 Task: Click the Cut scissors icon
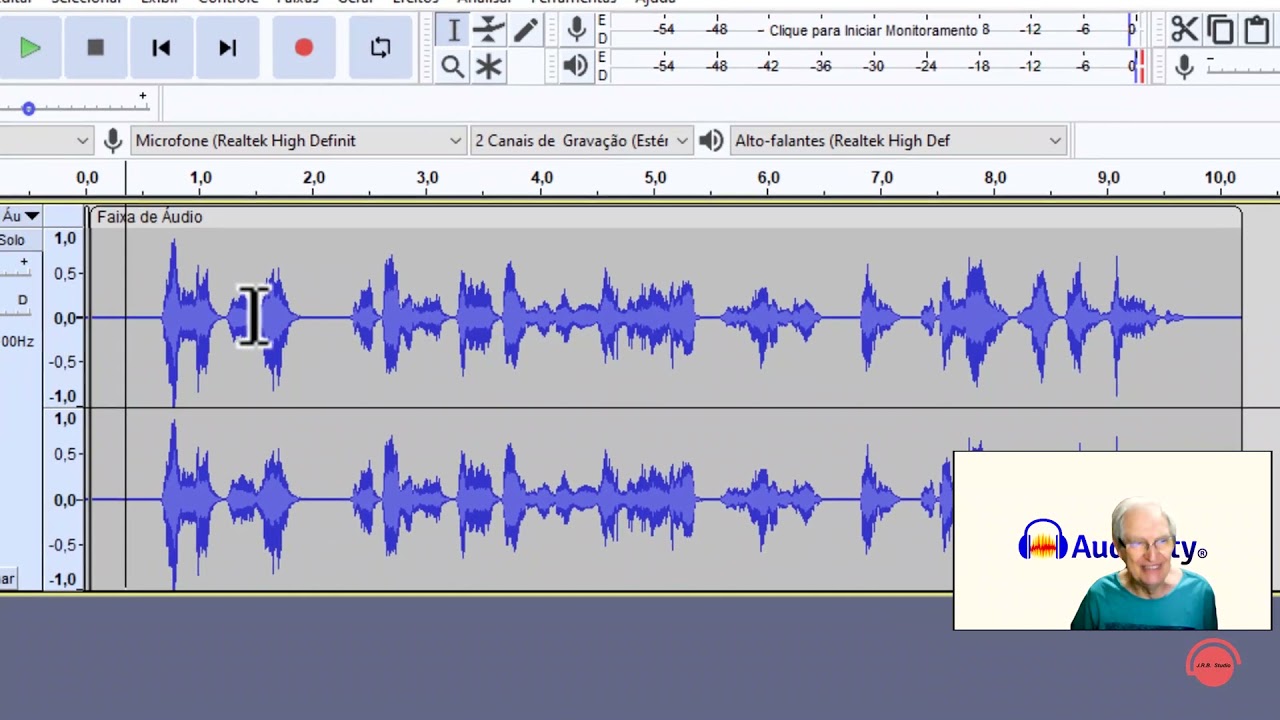point(1184,30)
